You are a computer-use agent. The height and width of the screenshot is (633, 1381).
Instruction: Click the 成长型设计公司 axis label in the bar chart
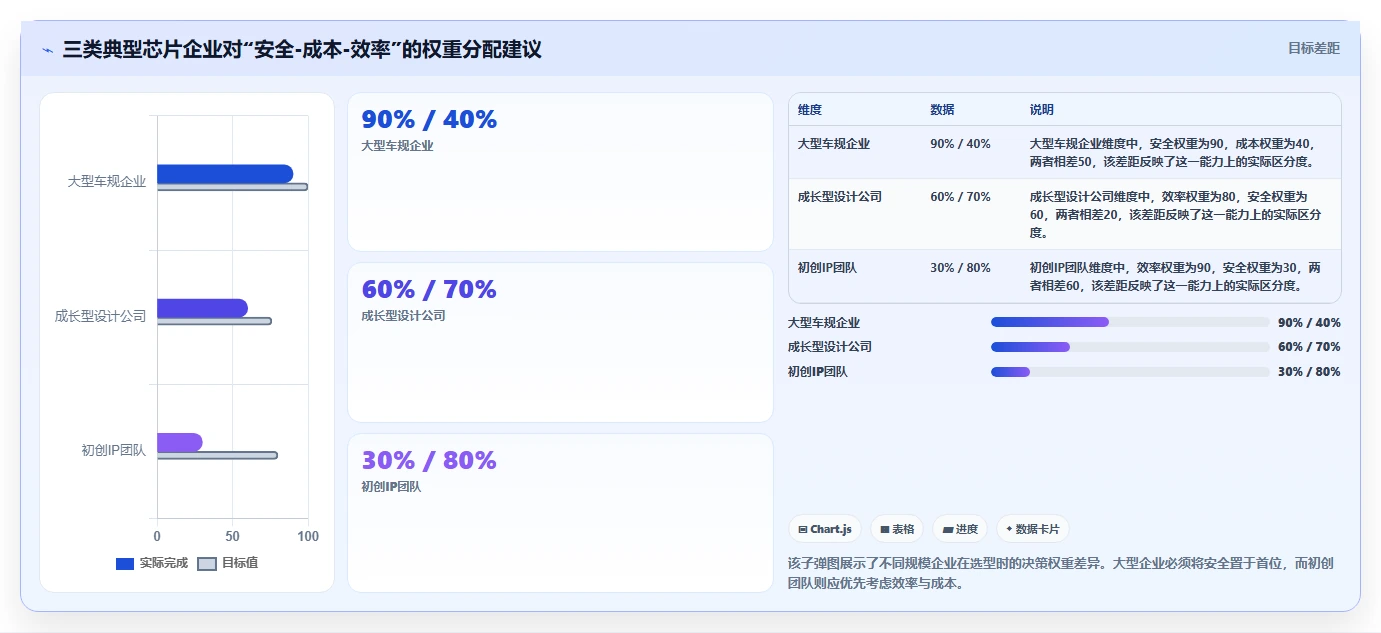pyautogui.click(x=101, y=316)
